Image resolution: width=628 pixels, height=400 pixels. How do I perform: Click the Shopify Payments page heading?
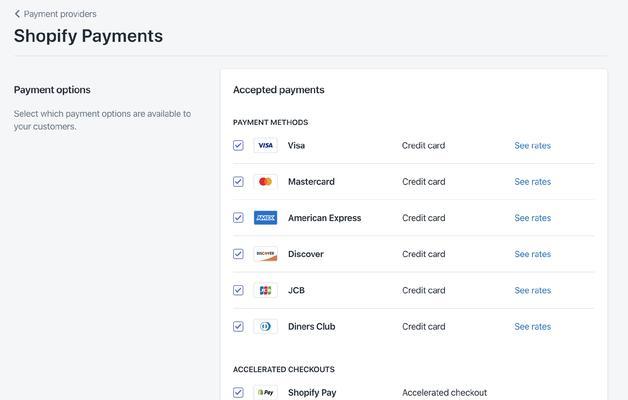89,36
